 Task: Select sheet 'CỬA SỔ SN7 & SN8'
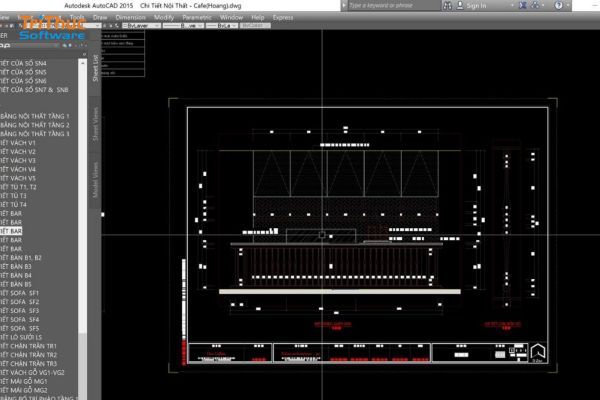click(x=34, y=90)
